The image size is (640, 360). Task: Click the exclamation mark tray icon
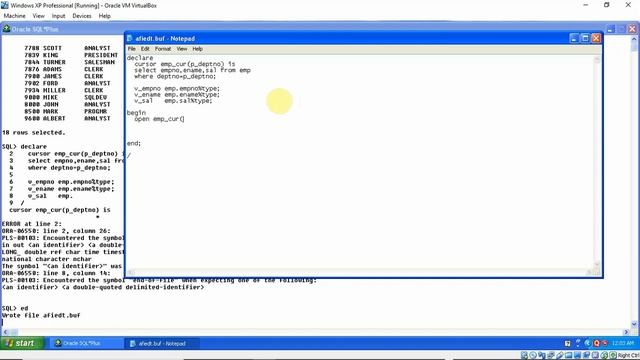(578, 343)
